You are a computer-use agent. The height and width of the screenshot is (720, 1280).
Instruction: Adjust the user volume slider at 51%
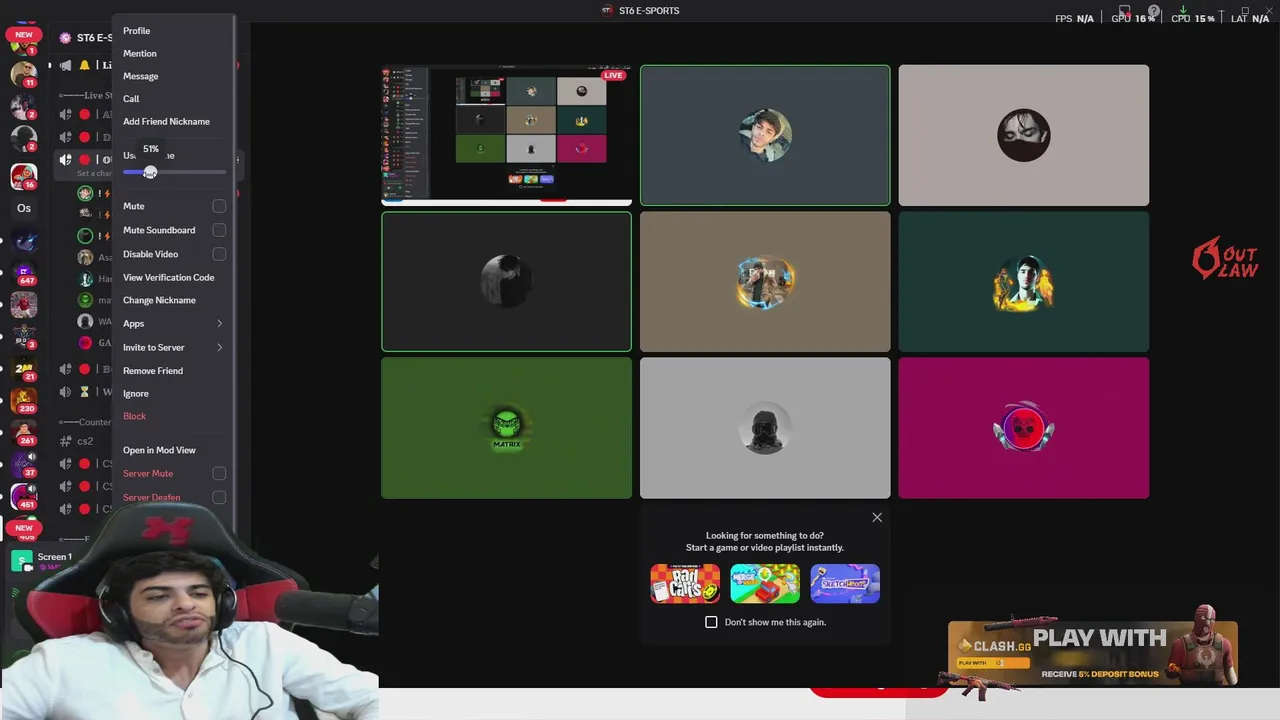150,173
